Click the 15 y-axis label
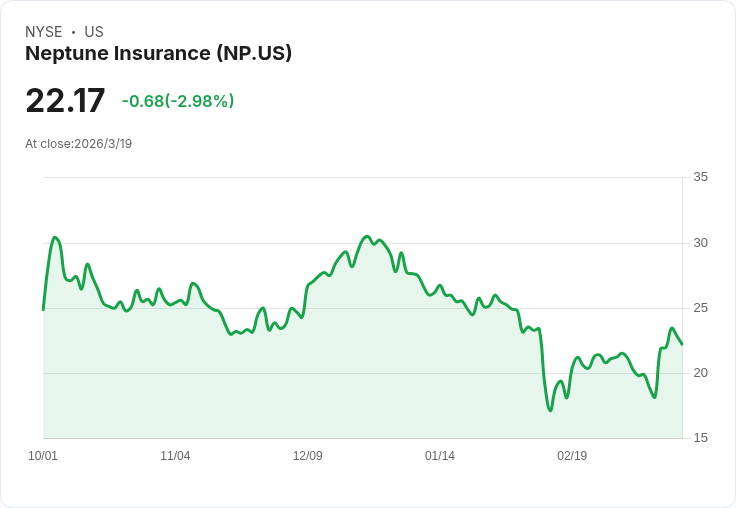This screenshot has width=736, height=508. point(700,438)
